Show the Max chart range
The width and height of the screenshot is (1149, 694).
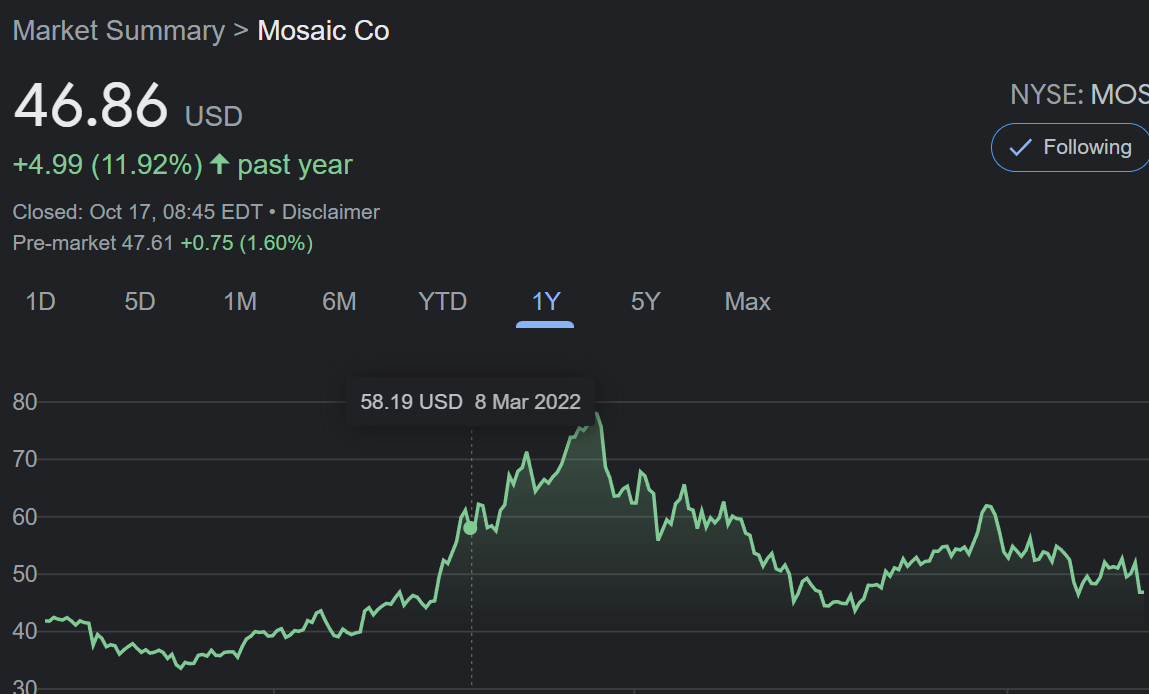coord(747,301)
